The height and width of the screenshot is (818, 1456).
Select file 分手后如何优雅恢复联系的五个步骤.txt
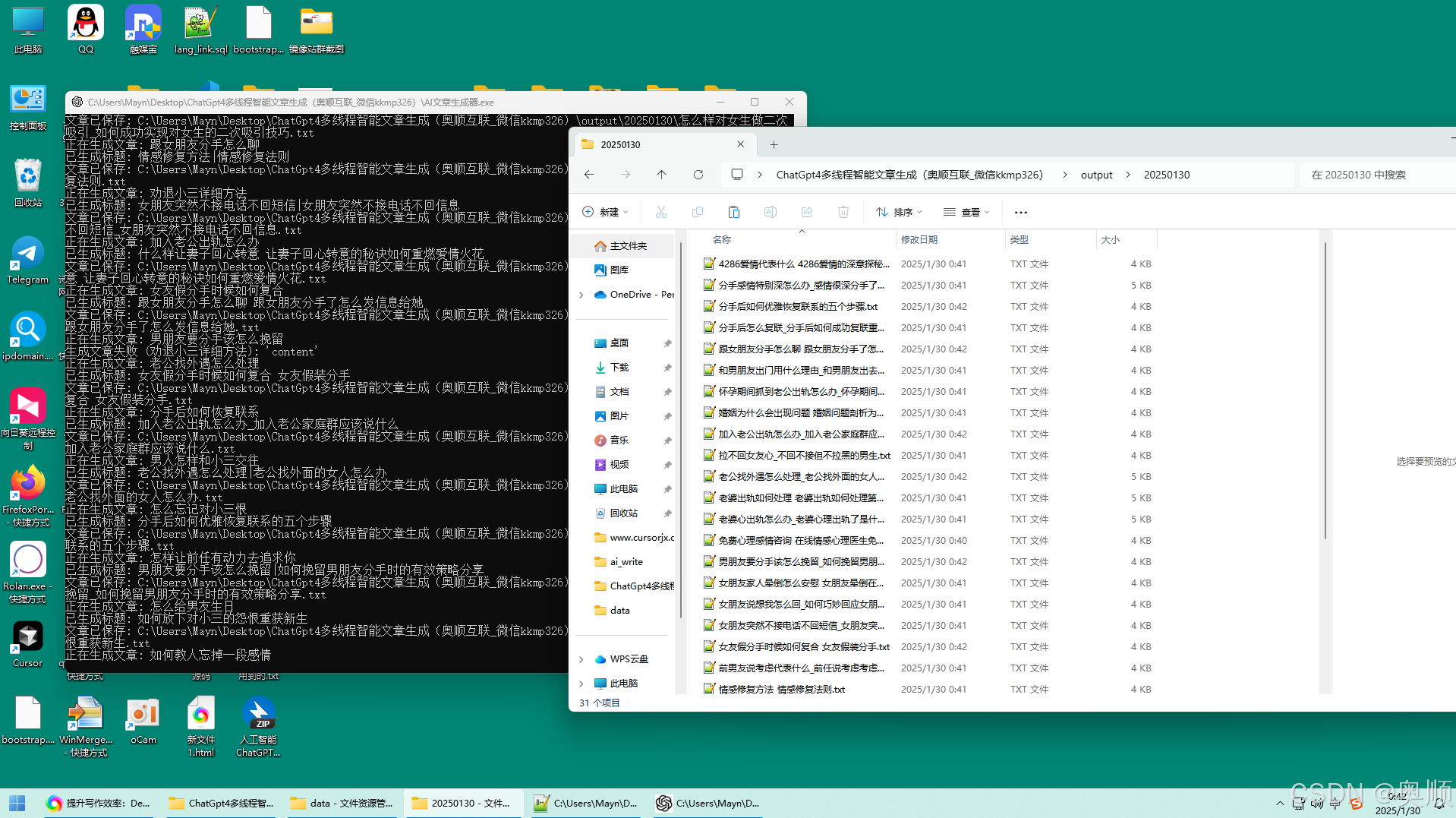click(928, 307)
